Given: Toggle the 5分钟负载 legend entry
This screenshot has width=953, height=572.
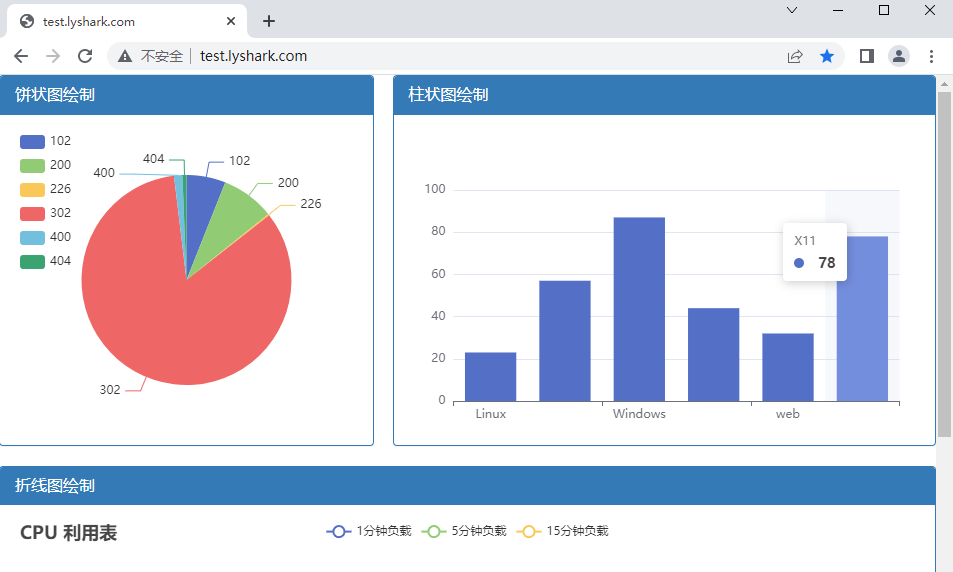Looking at the screenshot, I should click(x=464, y=531).
